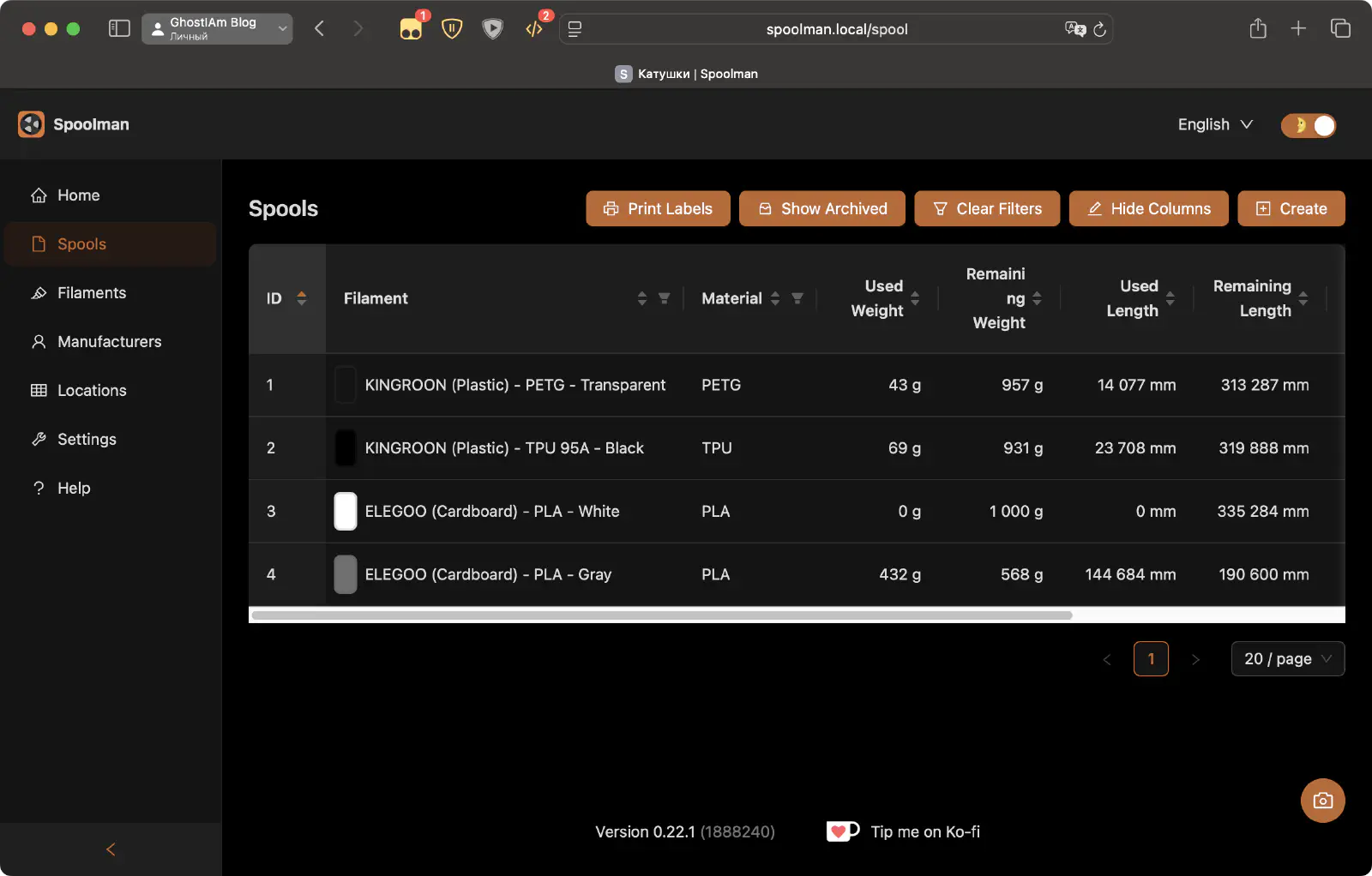The width and height of the screenshot is (1372, 876).
Task: Select Spools in the sidebar
Action: coord(110,244)
